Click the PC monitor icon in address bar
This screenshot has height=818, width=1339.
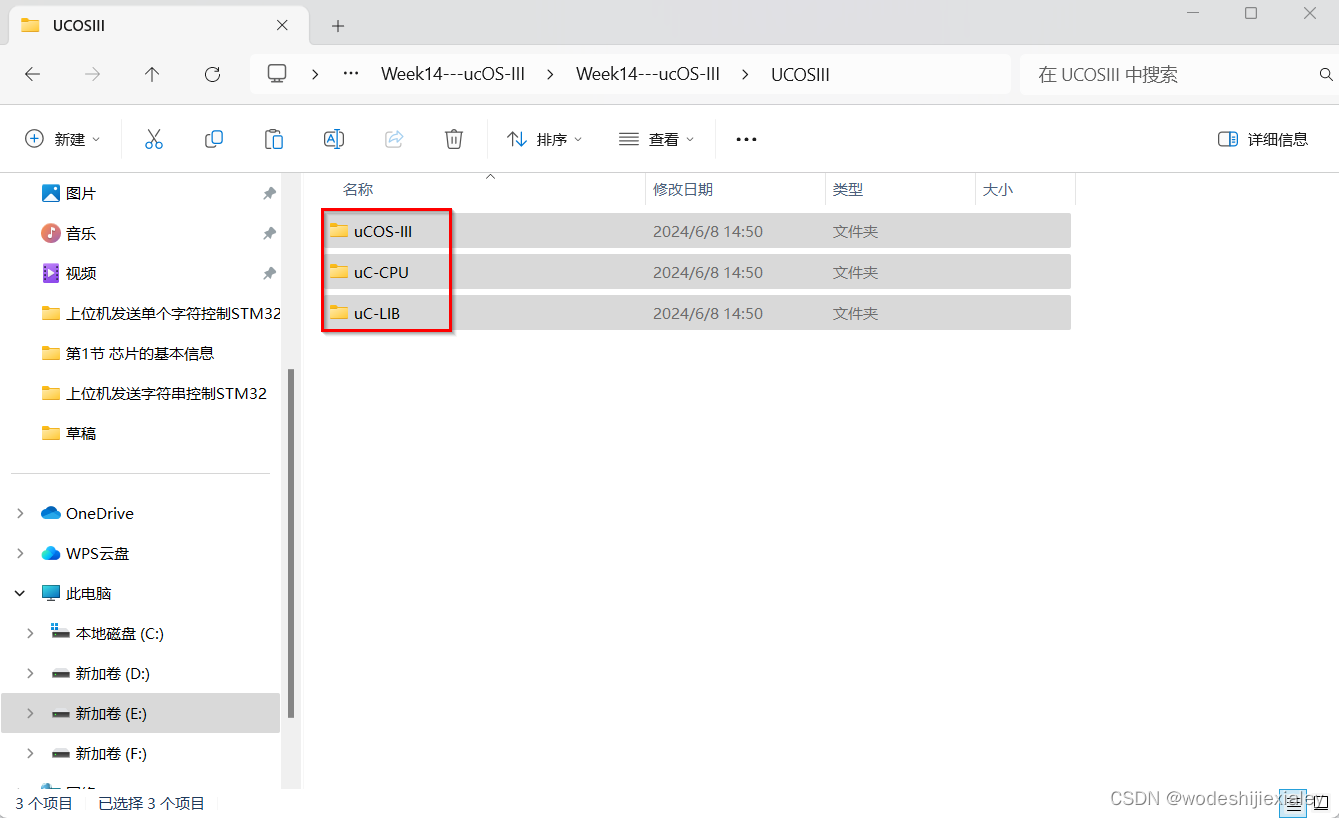point(277,74)
